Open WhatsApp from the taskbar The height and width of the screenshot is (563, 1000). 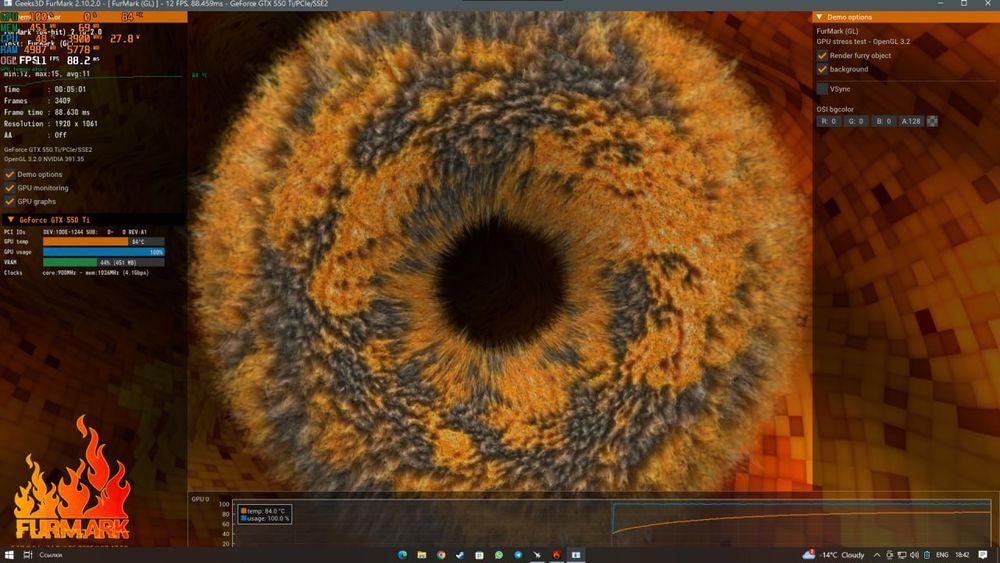pyautogui.click(x=499, y=555)
